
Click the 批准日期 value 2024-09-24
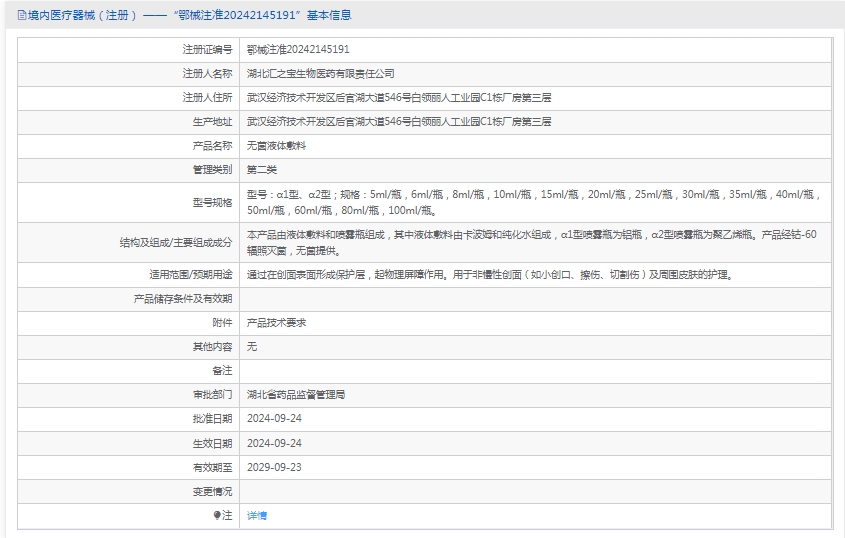pyautogui.click(x=274, y=419)
